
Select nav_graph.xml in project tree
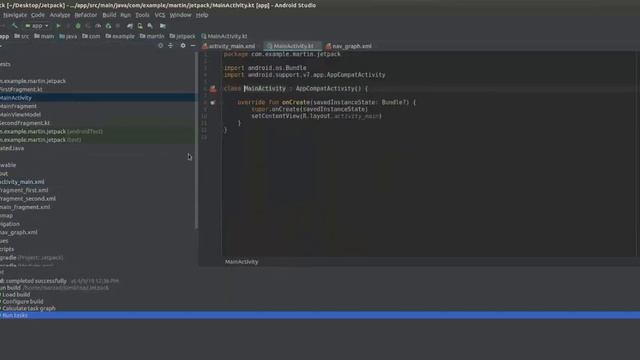pos(19,232)
